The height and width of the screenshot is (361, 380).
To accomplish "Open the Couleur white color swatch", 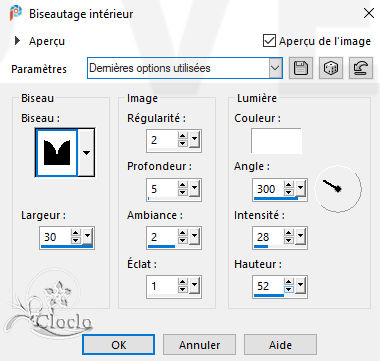I will click(x=276, y=141).
